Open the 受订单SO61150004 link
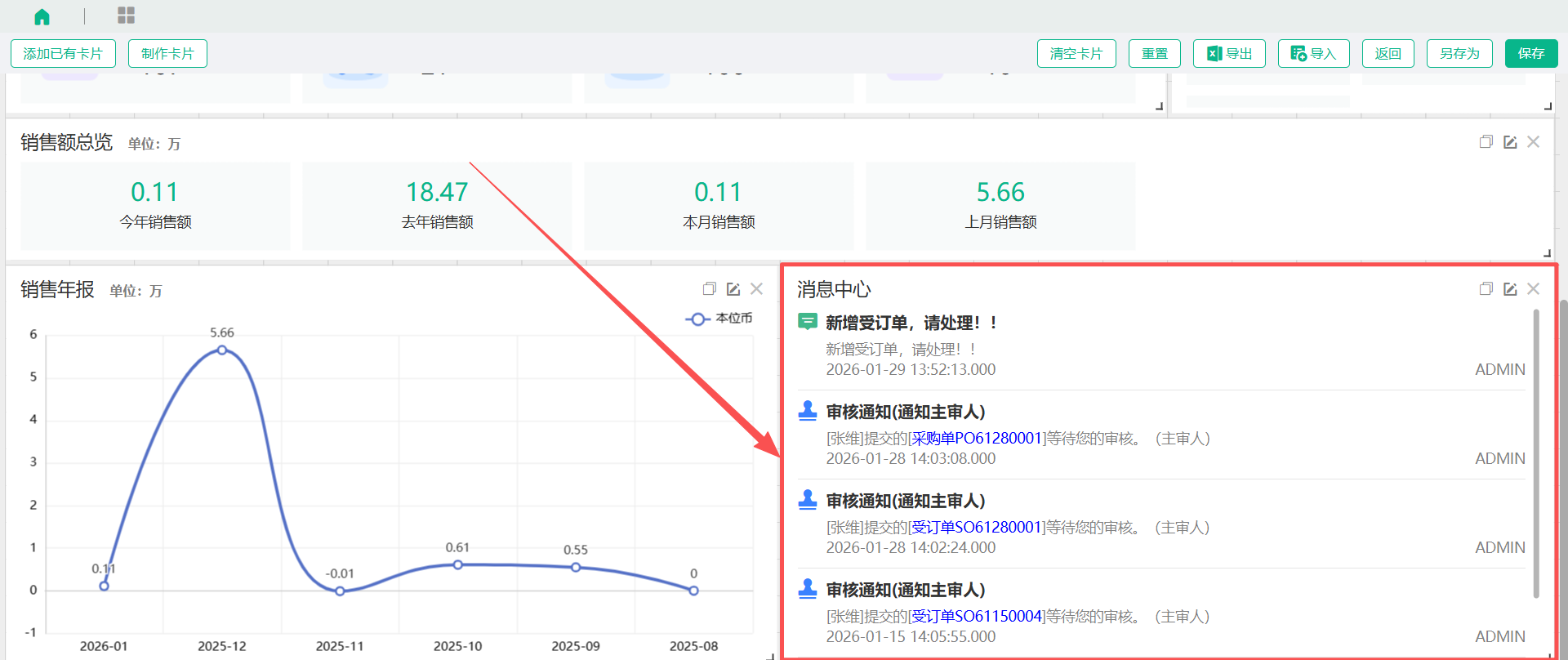The width and height of the screenshot is (1568, 660). (977, 617)
